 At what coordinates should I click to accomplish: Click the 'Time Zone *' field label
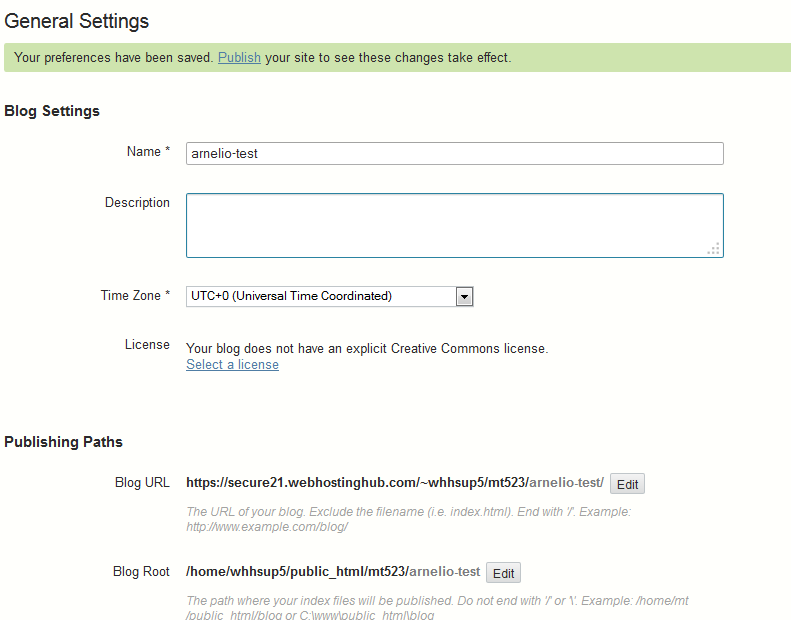[x=135, y=296]
